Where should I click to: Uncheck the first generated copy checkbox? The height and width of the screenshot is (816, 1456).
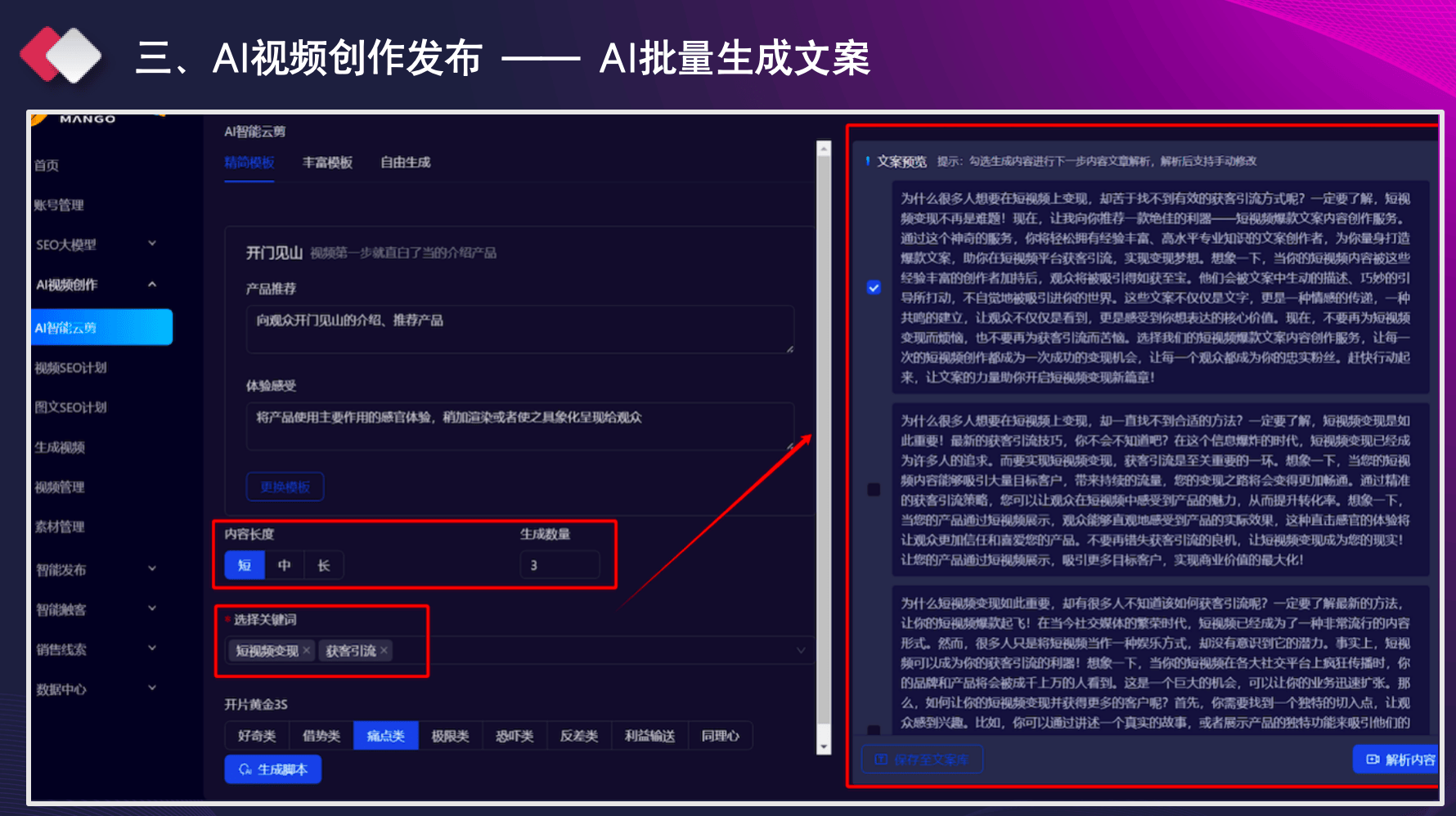coord(874,288)
